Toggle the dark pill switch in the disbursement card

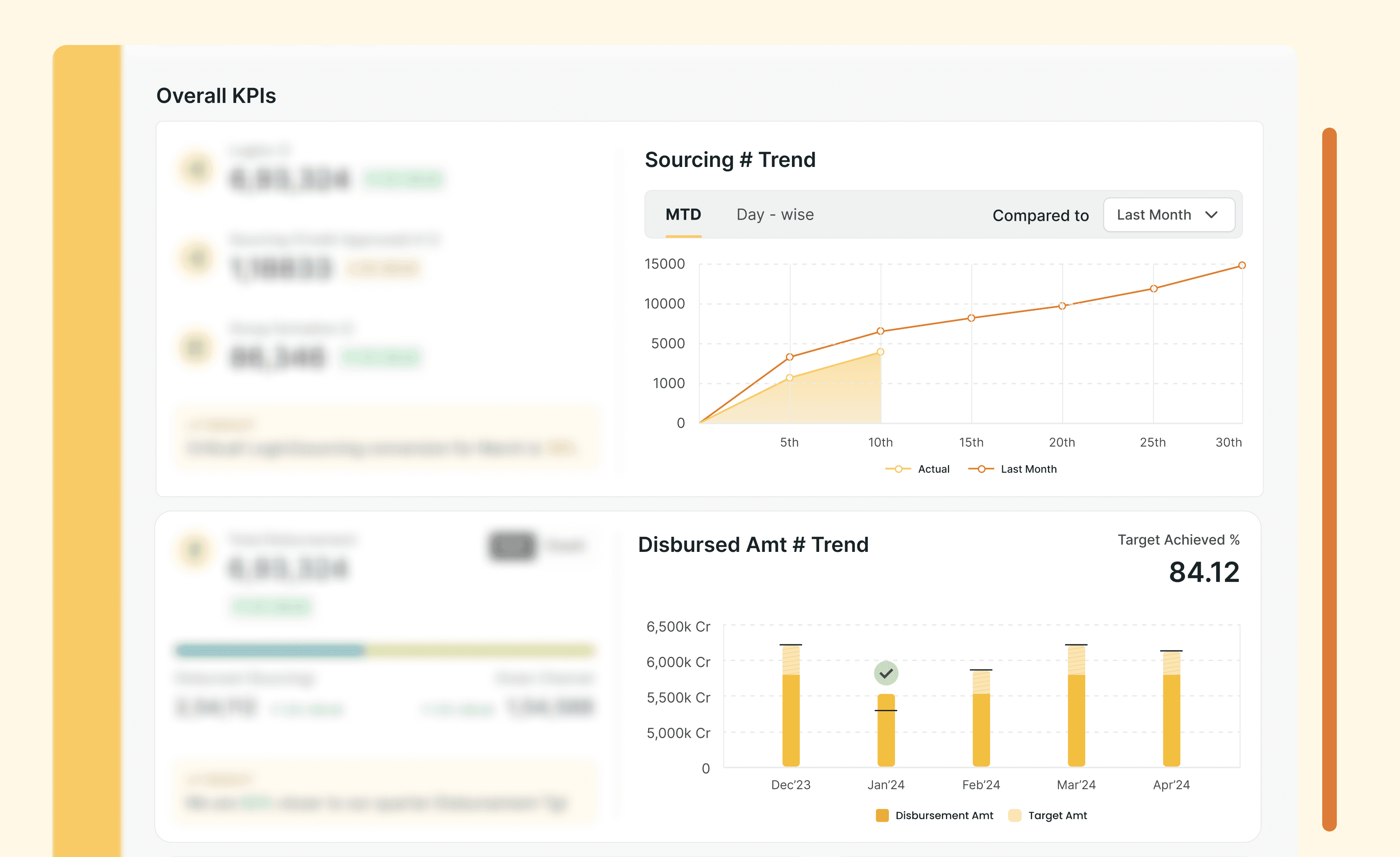click(512, 545)
